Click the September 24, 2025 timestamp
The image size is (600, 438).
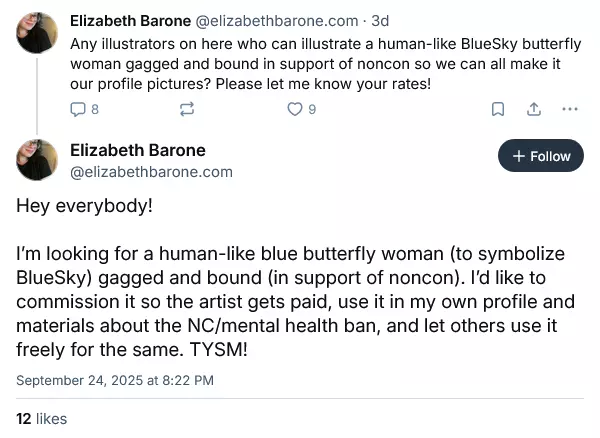click(x=115, y=380)
